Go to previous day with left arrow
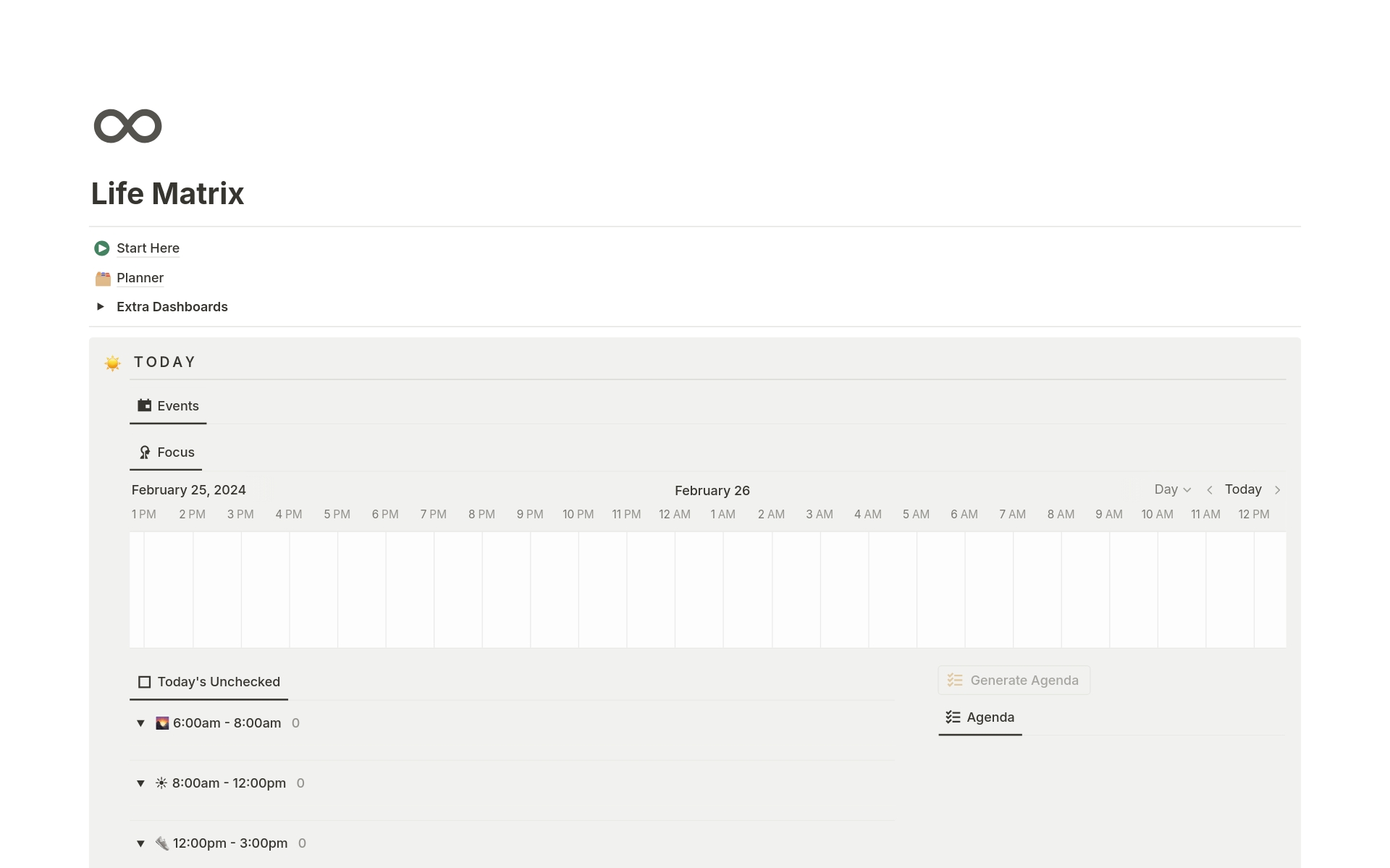 (x=1209, y=490)
